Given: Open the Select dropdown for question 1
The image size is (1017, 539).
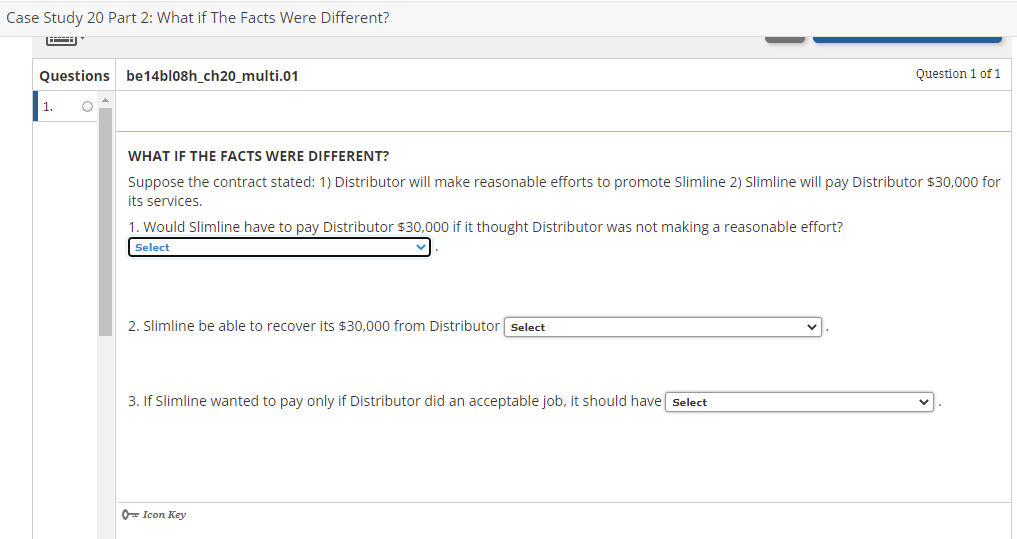Looking at the screenshot, I should tap(279, 247).
